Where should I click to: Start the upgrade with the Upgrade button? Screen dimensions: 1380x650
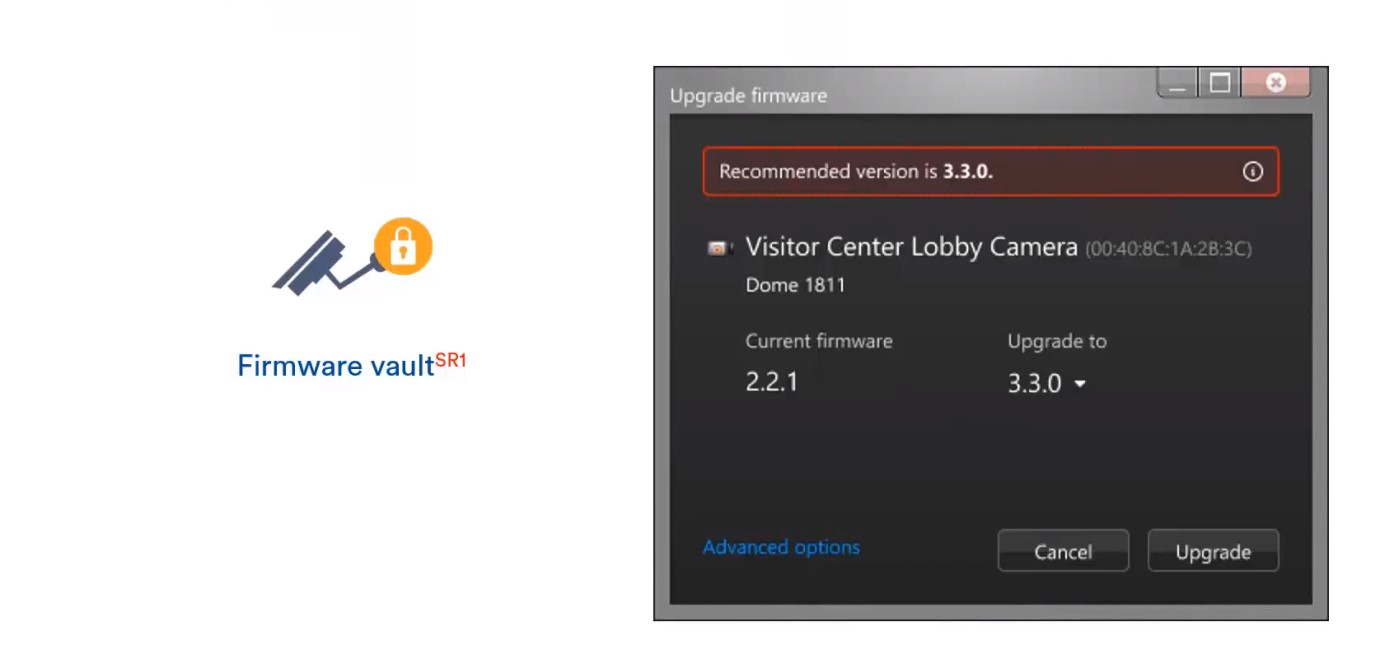tap(1213, 551)
